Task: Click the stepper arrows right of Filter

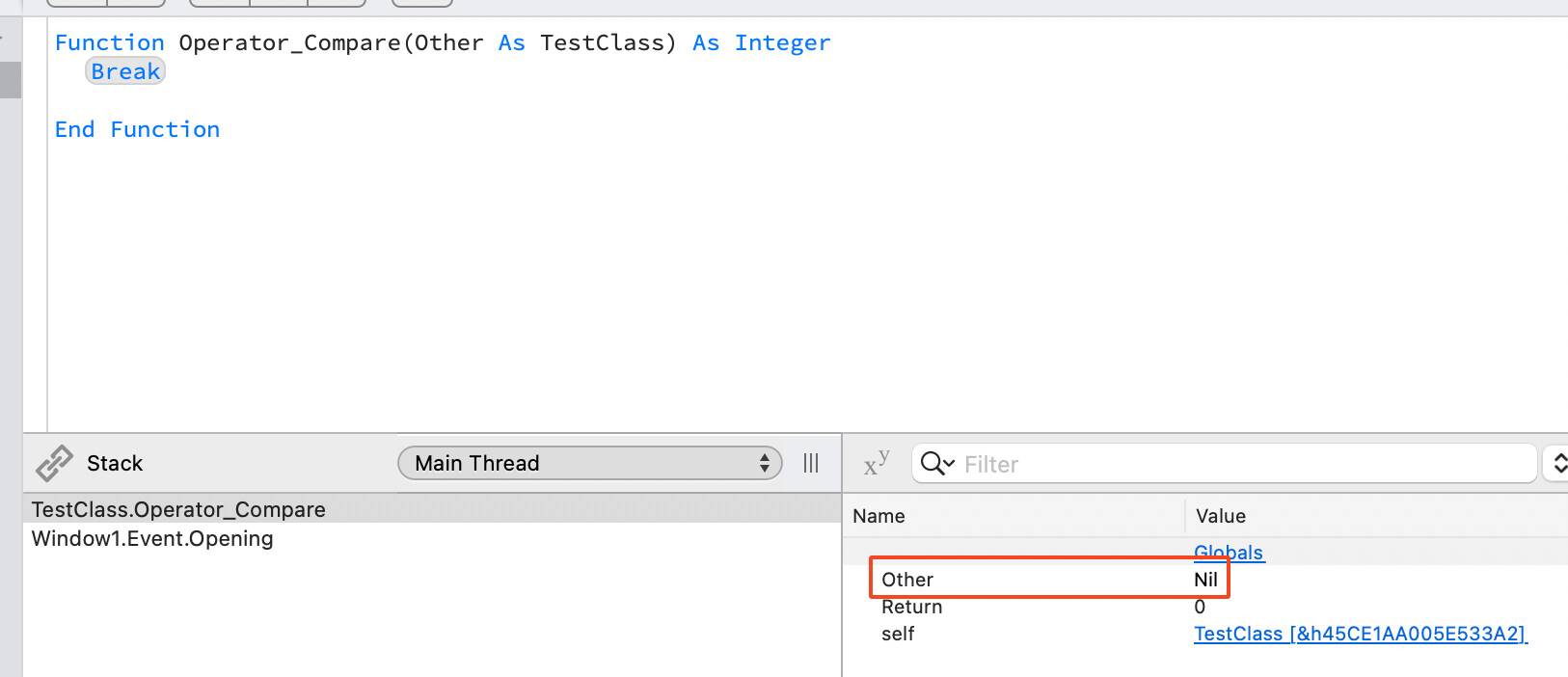Action: 1557,464
